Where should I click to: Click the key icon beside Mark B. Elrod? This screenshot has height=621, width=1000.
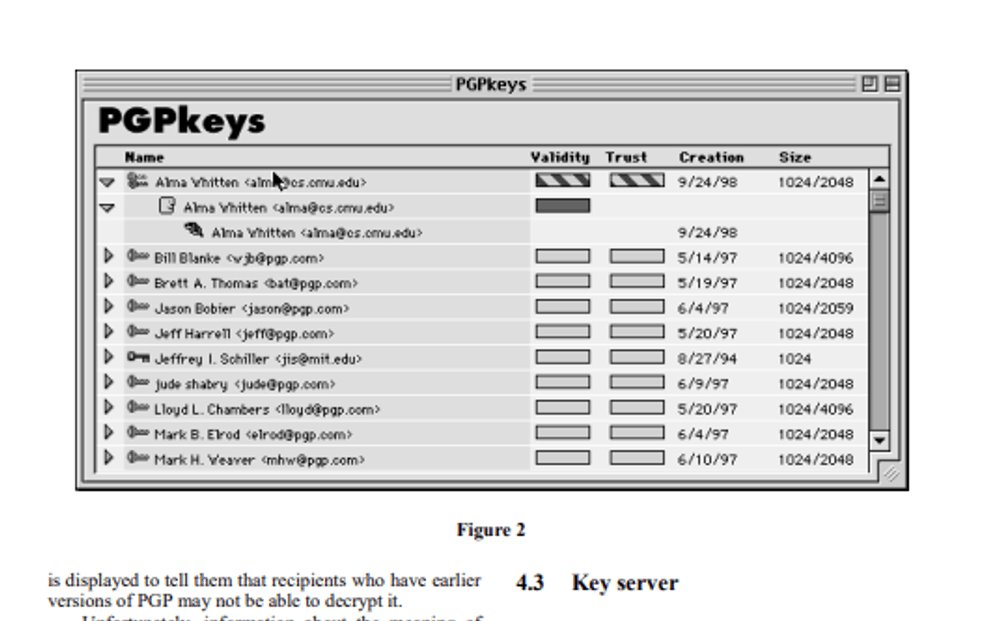138,432
